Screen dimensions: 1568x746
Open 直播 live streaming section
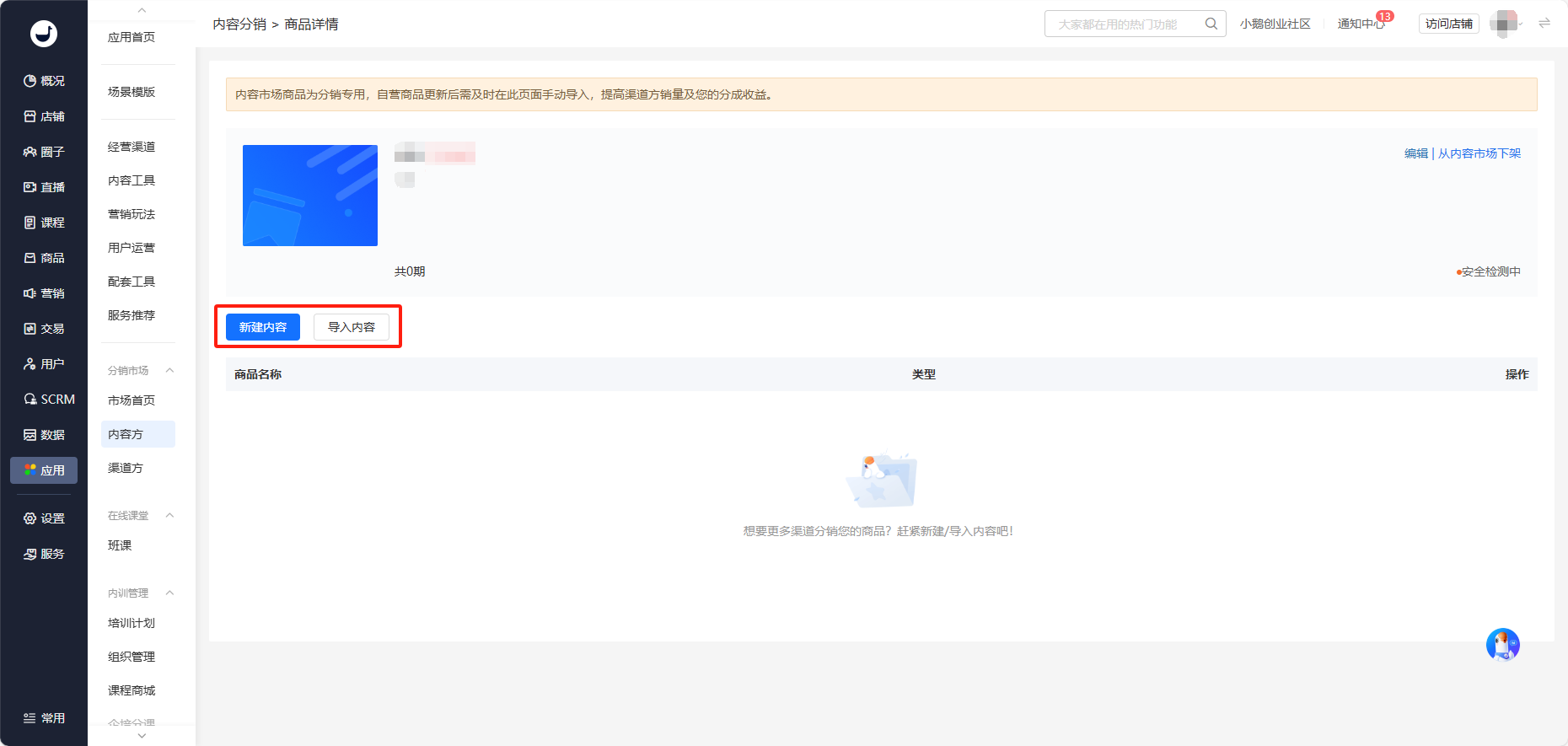[x=44, y=187]
